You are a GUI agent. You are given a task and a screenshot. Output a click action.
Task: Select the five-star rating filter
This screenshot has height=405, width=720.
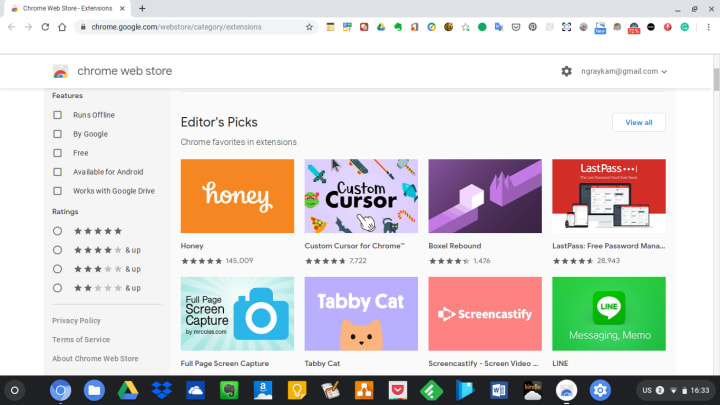[57, 231]
